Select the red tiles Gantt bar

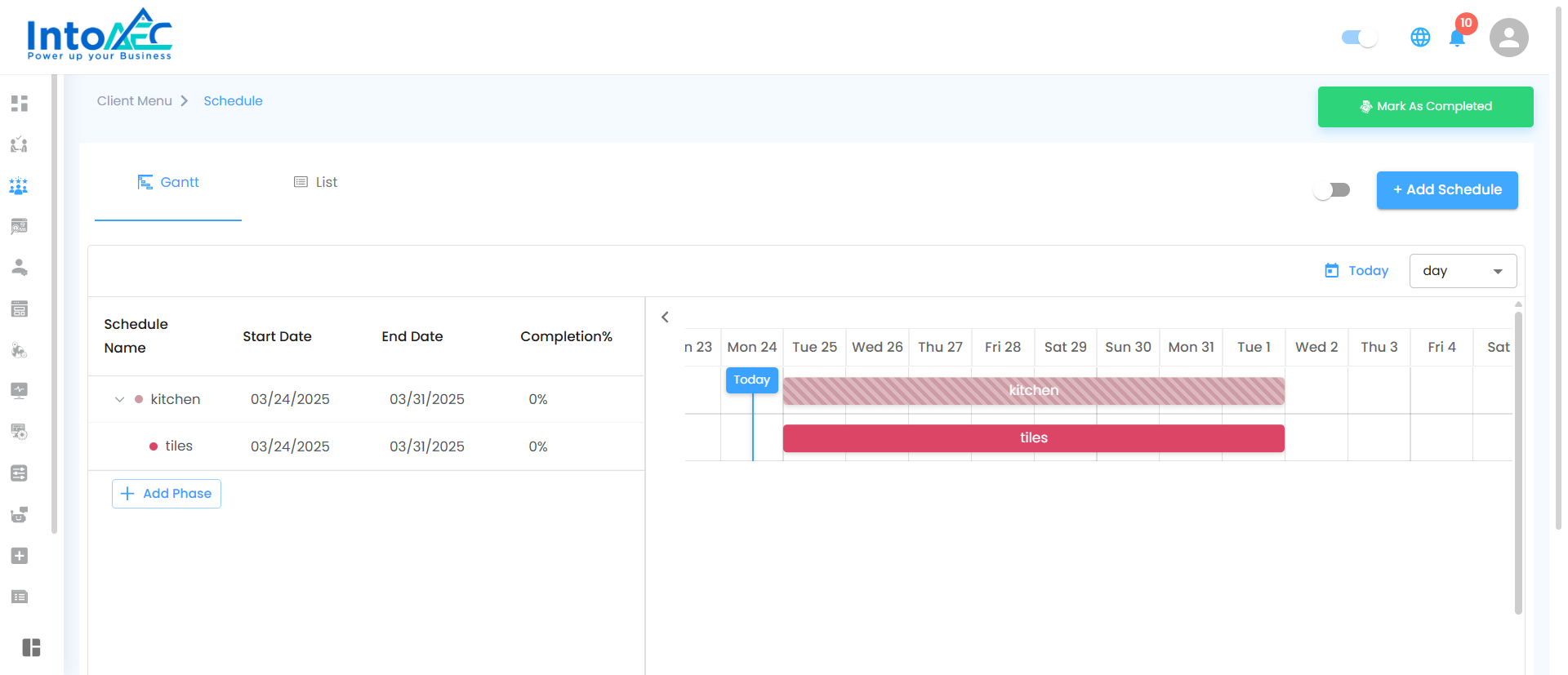[1034, 438]
